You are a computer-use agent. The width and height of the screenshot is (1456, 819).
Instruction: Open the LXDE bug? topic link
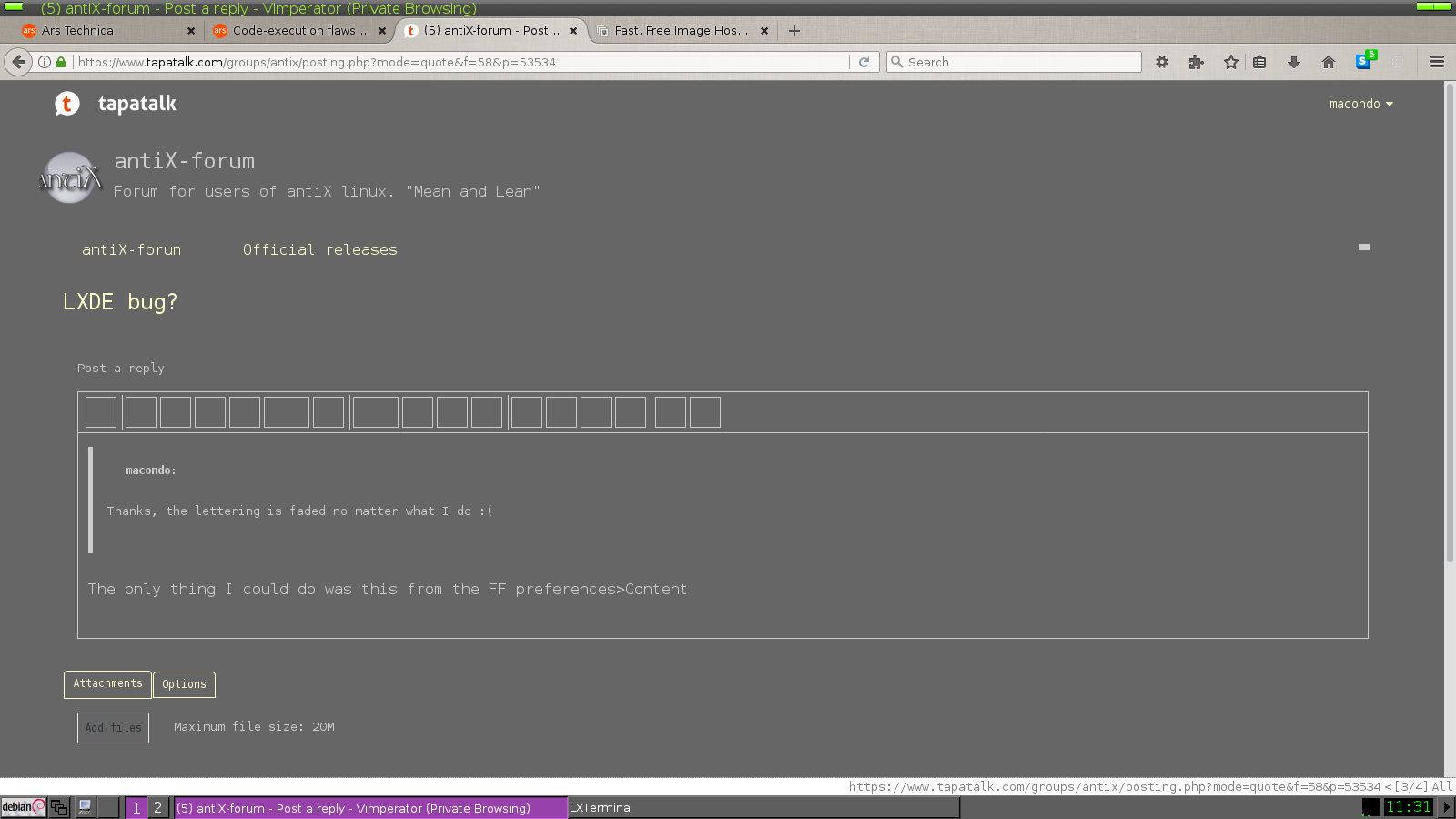click(120, 302)
